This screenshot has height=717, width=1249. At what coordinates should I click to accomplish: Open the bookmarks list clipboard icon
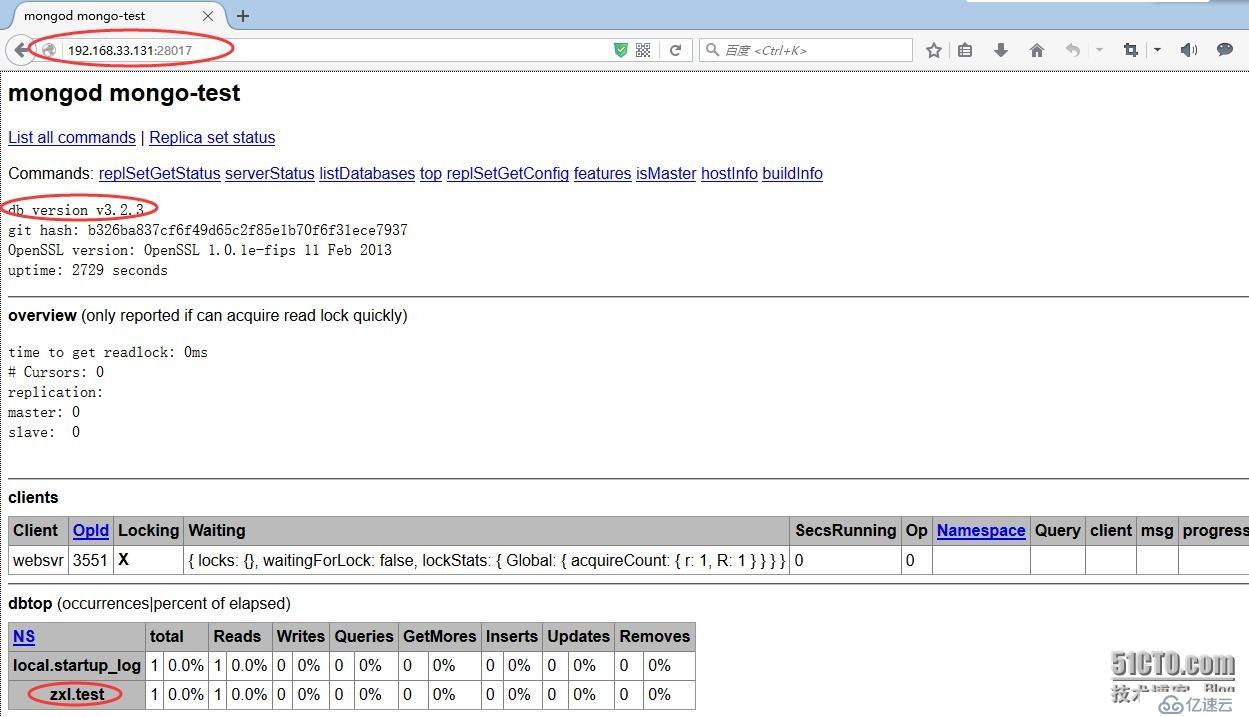click(x=965, y=50)
